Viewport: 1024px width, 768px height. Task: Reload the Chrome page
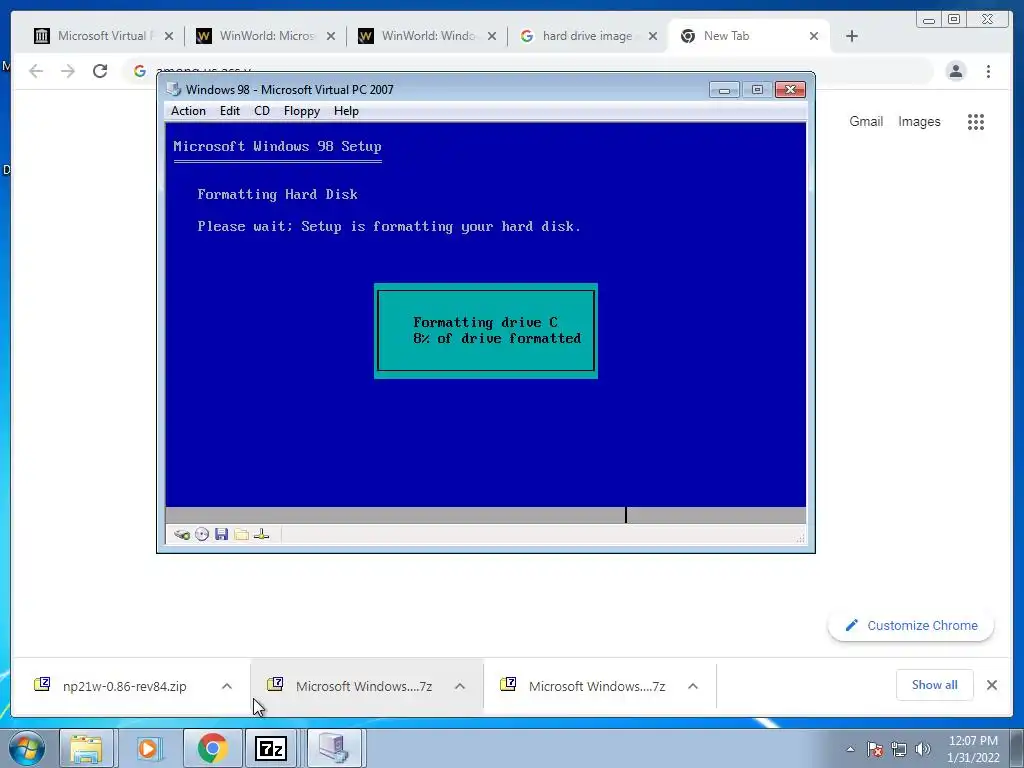[99, 71]
